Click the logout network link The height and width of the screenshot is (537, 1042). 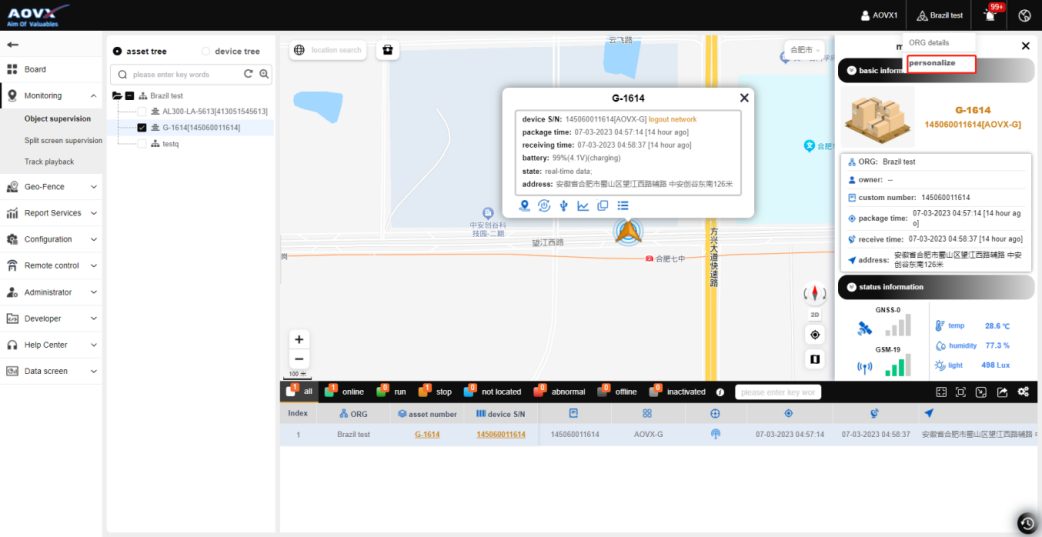(x=672, y=119)
